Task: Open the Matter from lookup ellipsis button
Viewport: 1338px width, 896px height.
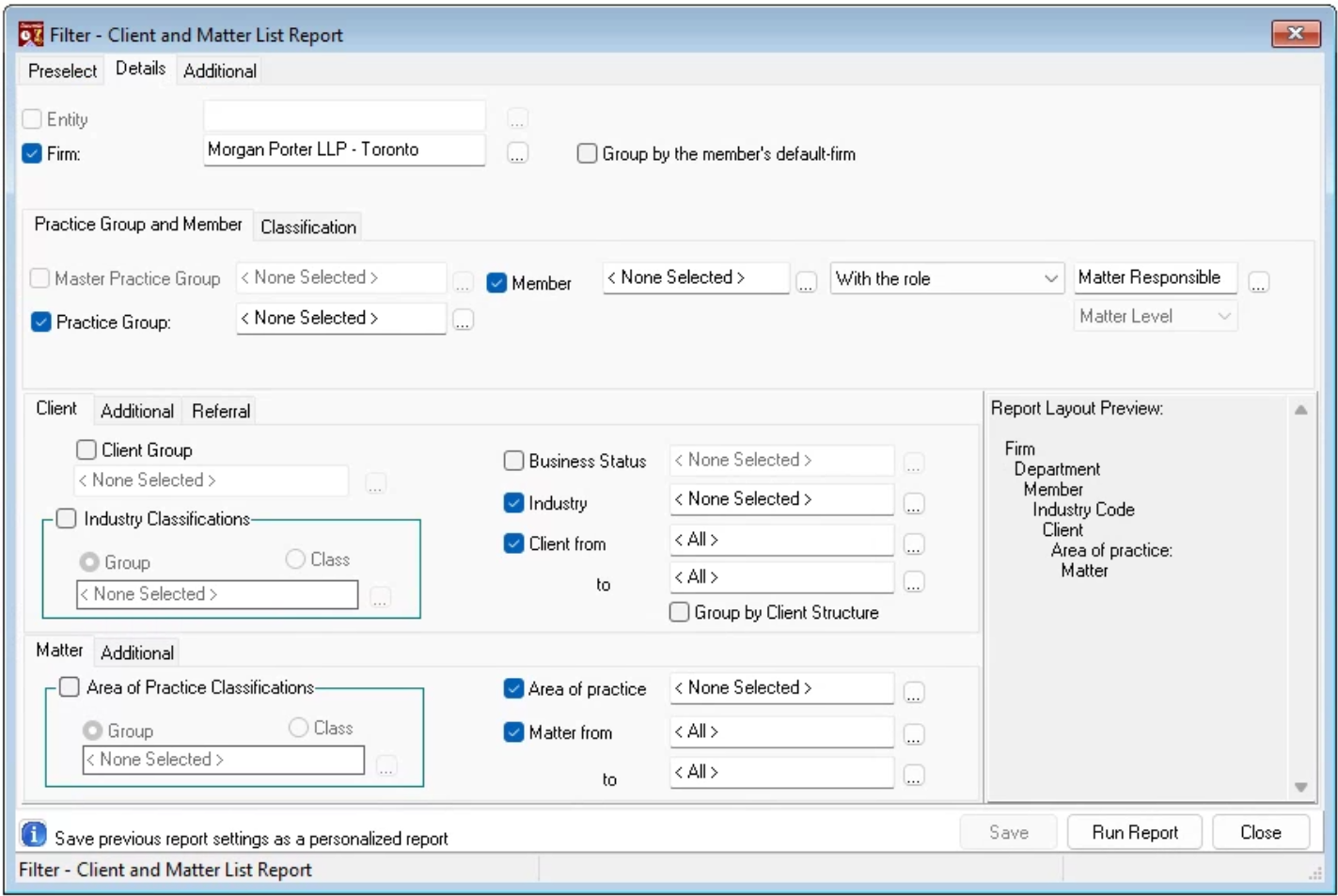Action: [913, 735]
